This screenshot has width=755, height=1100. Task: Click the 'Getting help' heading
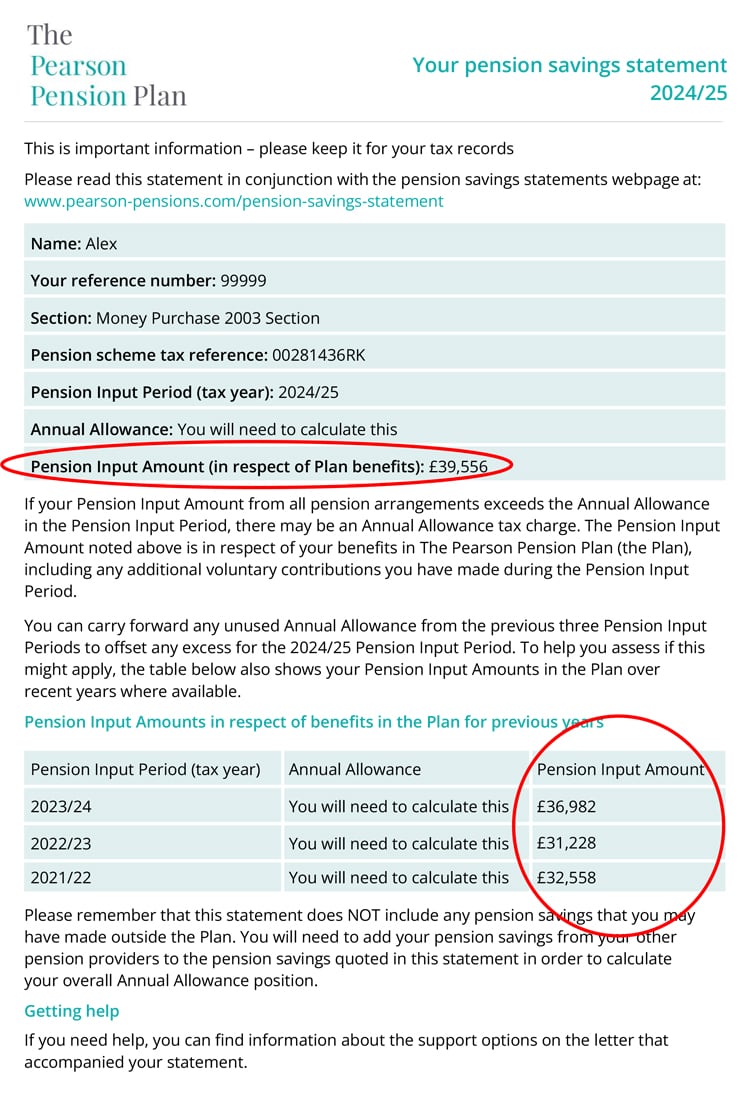coord(72,1011)
